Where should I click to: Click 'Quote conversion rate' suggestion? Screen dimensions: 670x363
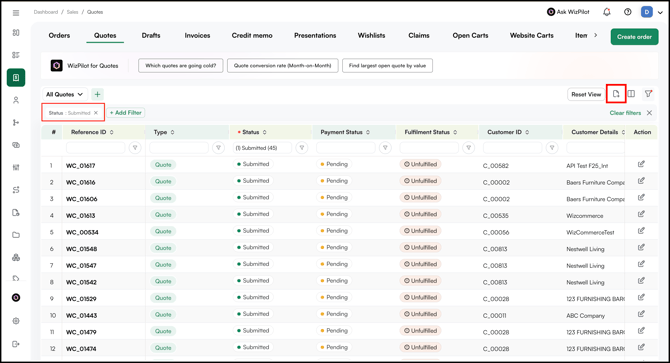click(x=282, y=66)
